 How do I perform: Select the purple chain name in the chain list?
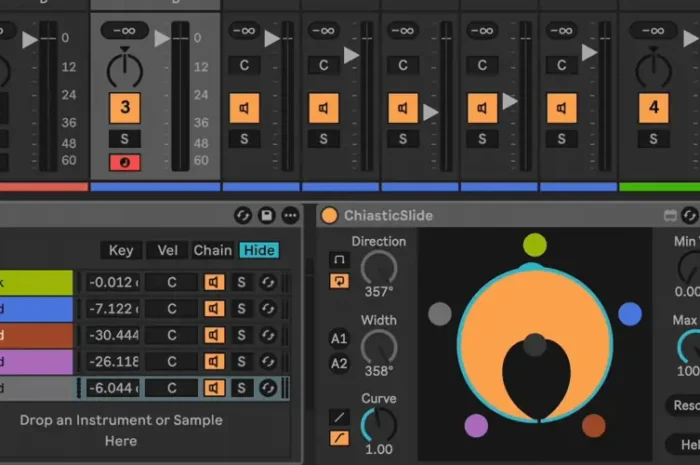tap(36, 361)
